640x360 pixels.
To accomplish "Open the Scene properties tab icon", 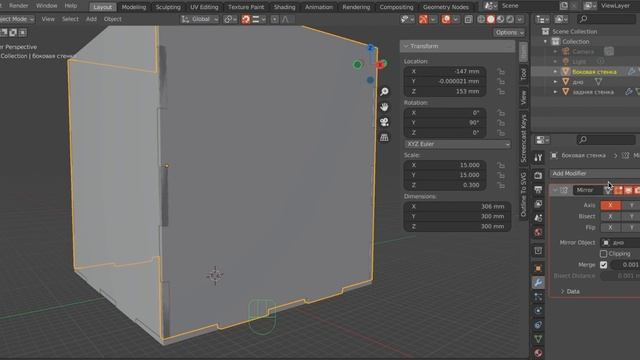I will (x=538, y=218).
